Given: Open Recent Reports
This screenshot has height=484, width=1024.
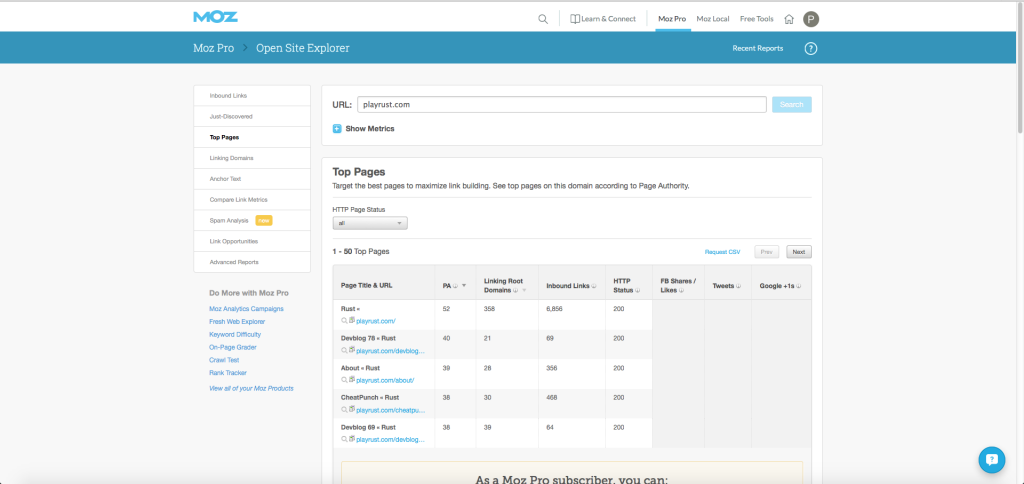Looking at the screenshot, I should coord(758,48).
